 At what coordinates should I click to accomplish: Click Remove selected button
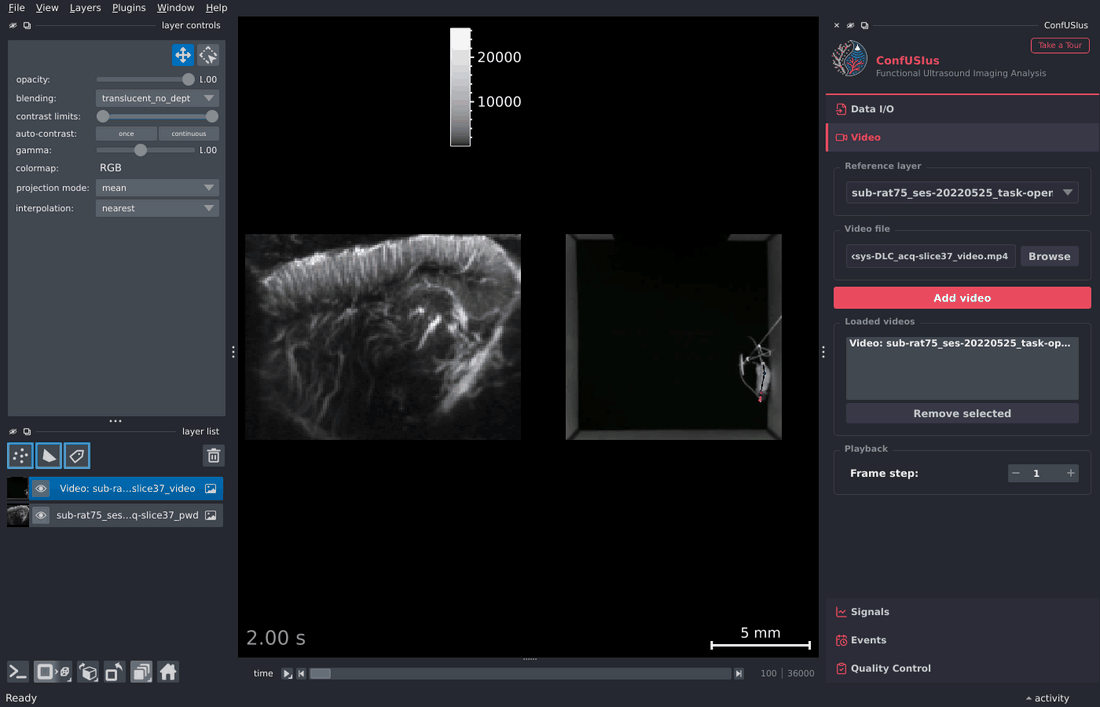point(962,414)
